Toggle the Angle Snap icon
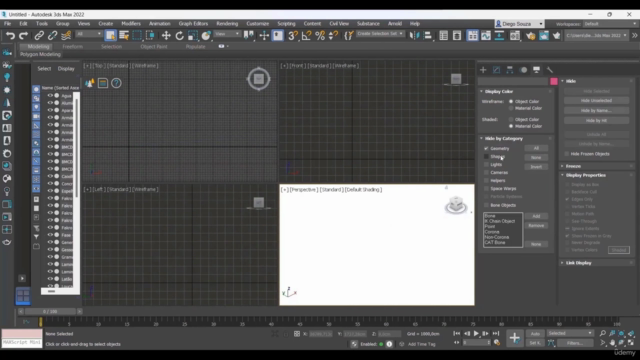The width and height of the screenshot is (640, 360). [x=306, y=36]
